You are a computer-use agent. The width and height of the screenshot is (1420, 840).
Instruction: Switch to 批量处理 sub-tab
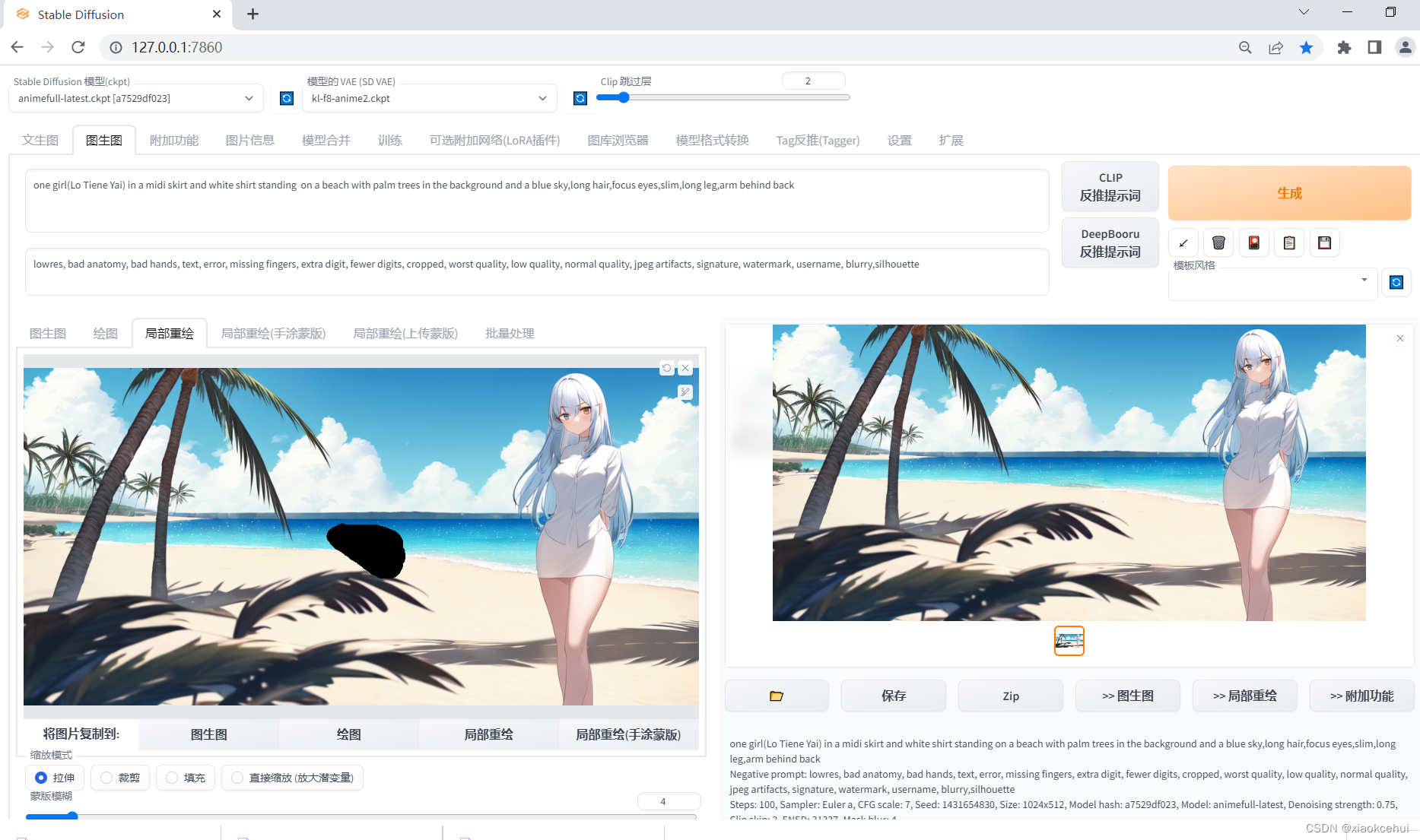(510, 333)
